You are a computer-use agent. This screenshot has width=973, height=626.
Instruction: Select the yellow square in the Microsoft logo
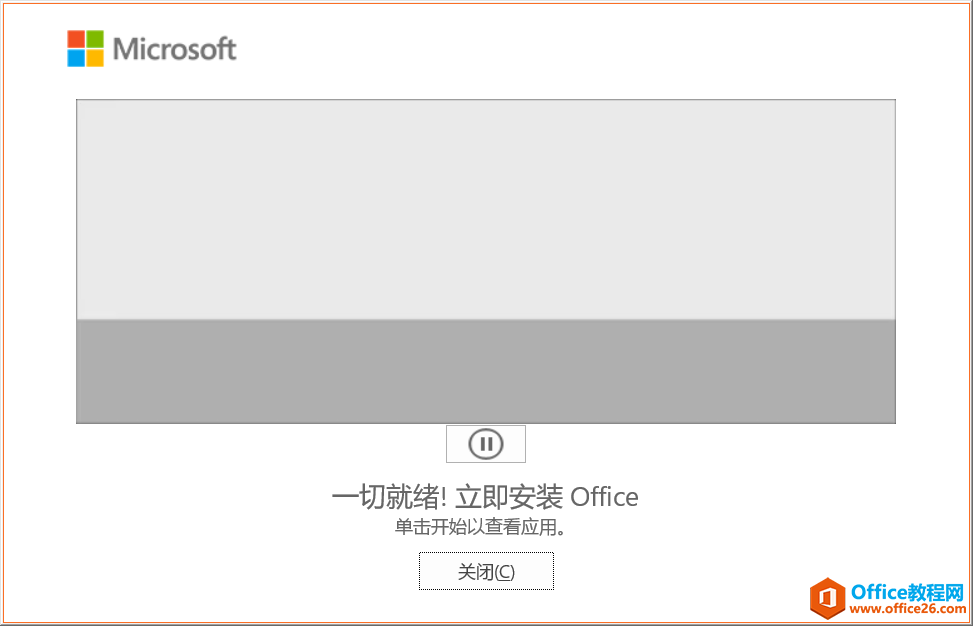coord(94,58)
